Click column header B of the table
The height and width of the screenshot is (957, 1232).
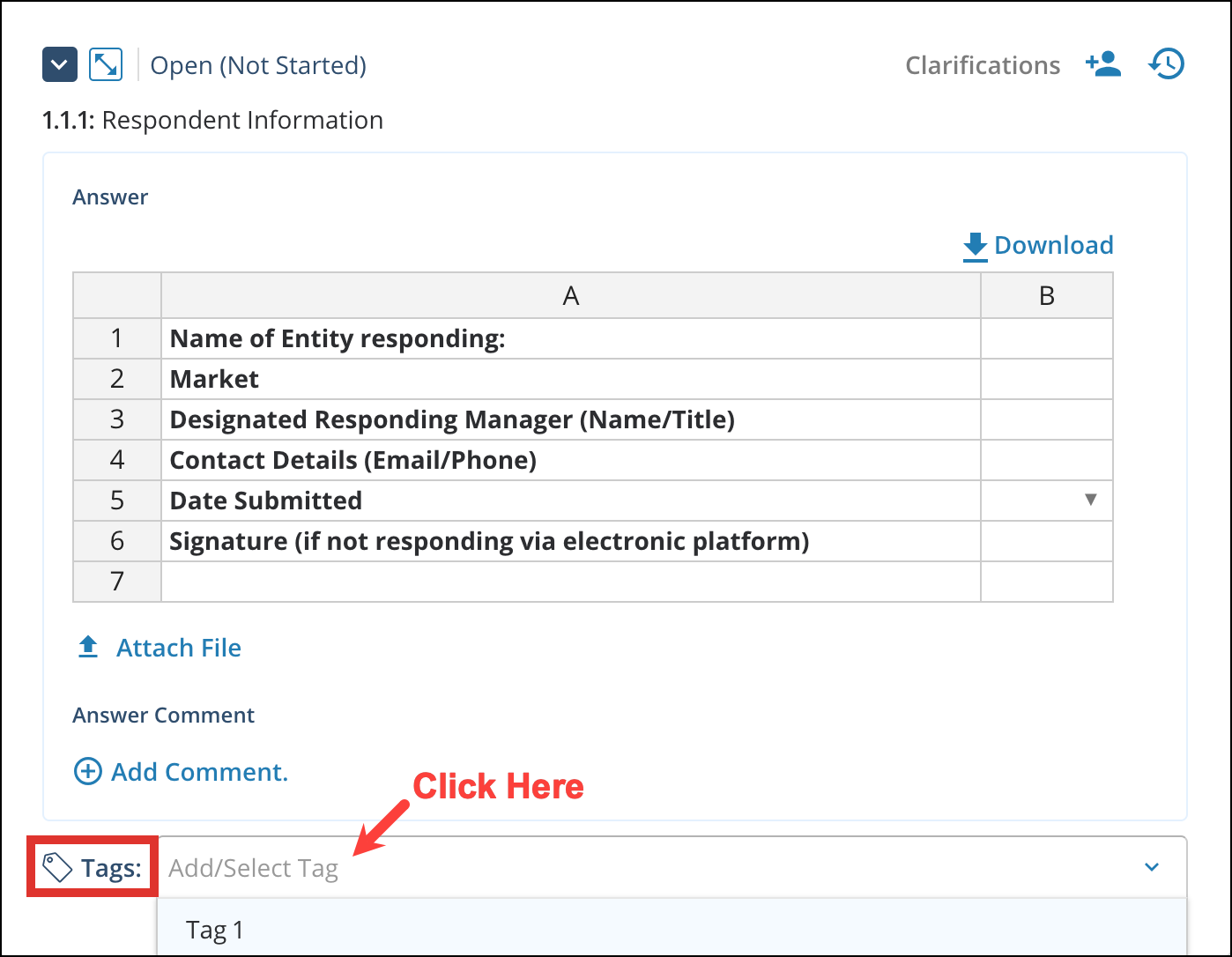(1046, 295)
